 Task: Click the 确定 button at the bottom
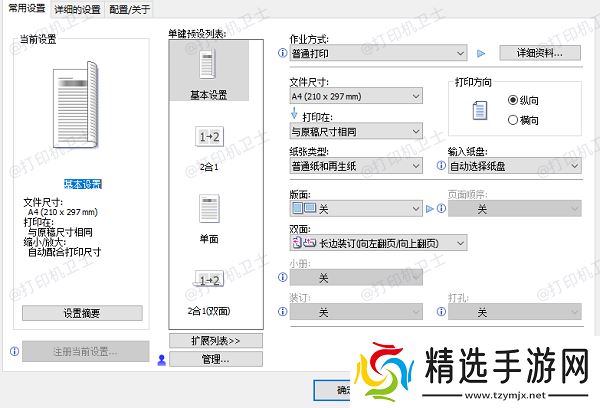click(332, 390)
